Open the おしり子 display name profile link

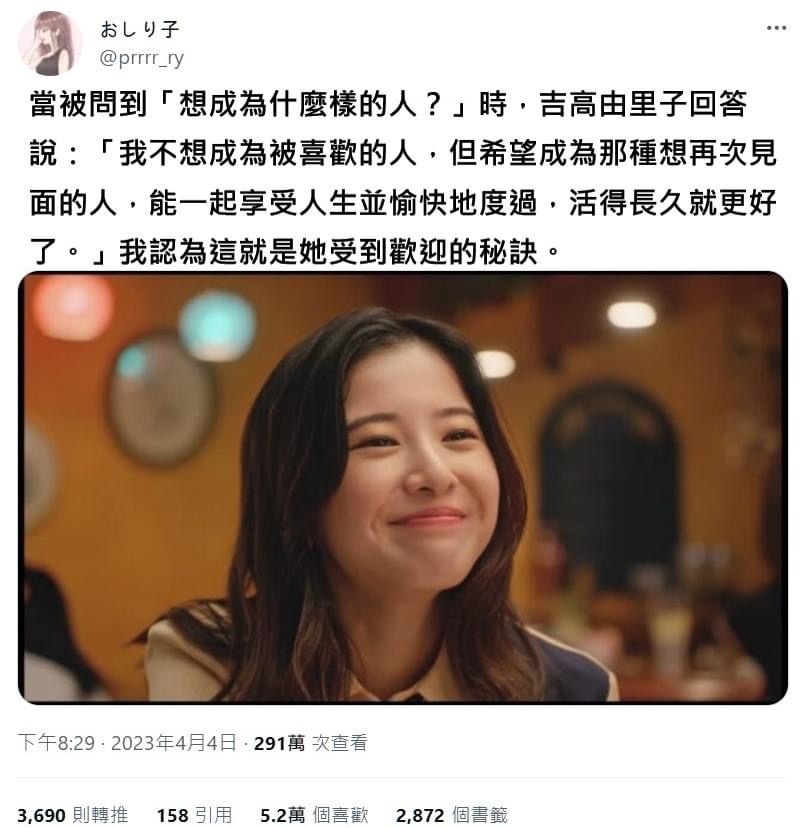click(140, 30)
